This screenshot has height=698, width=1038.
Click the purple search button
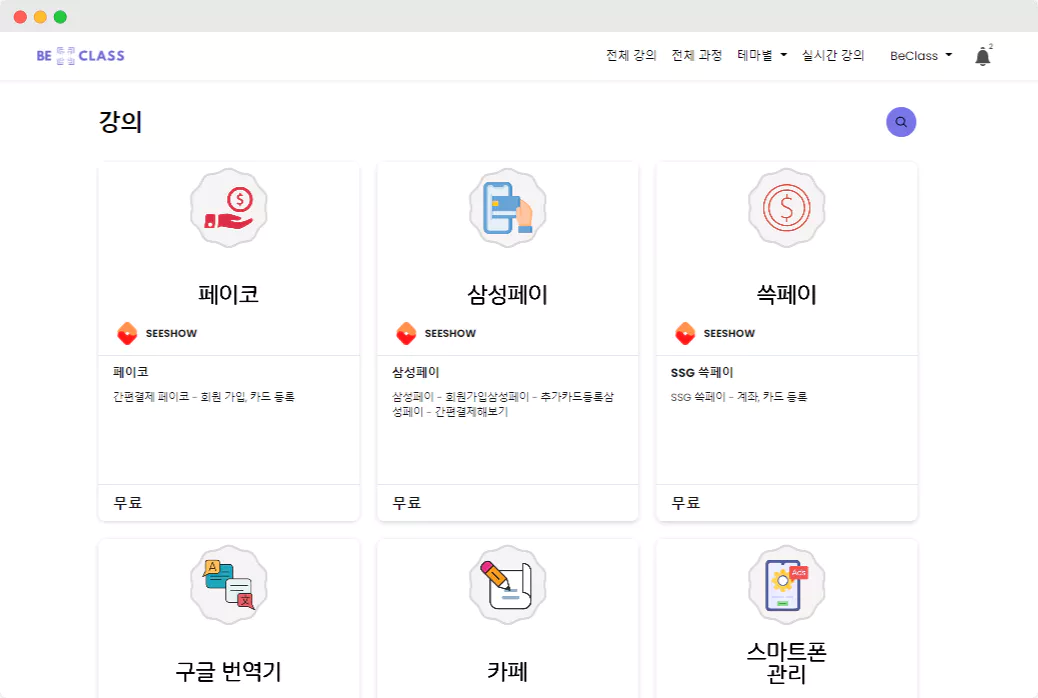point(901,122)
